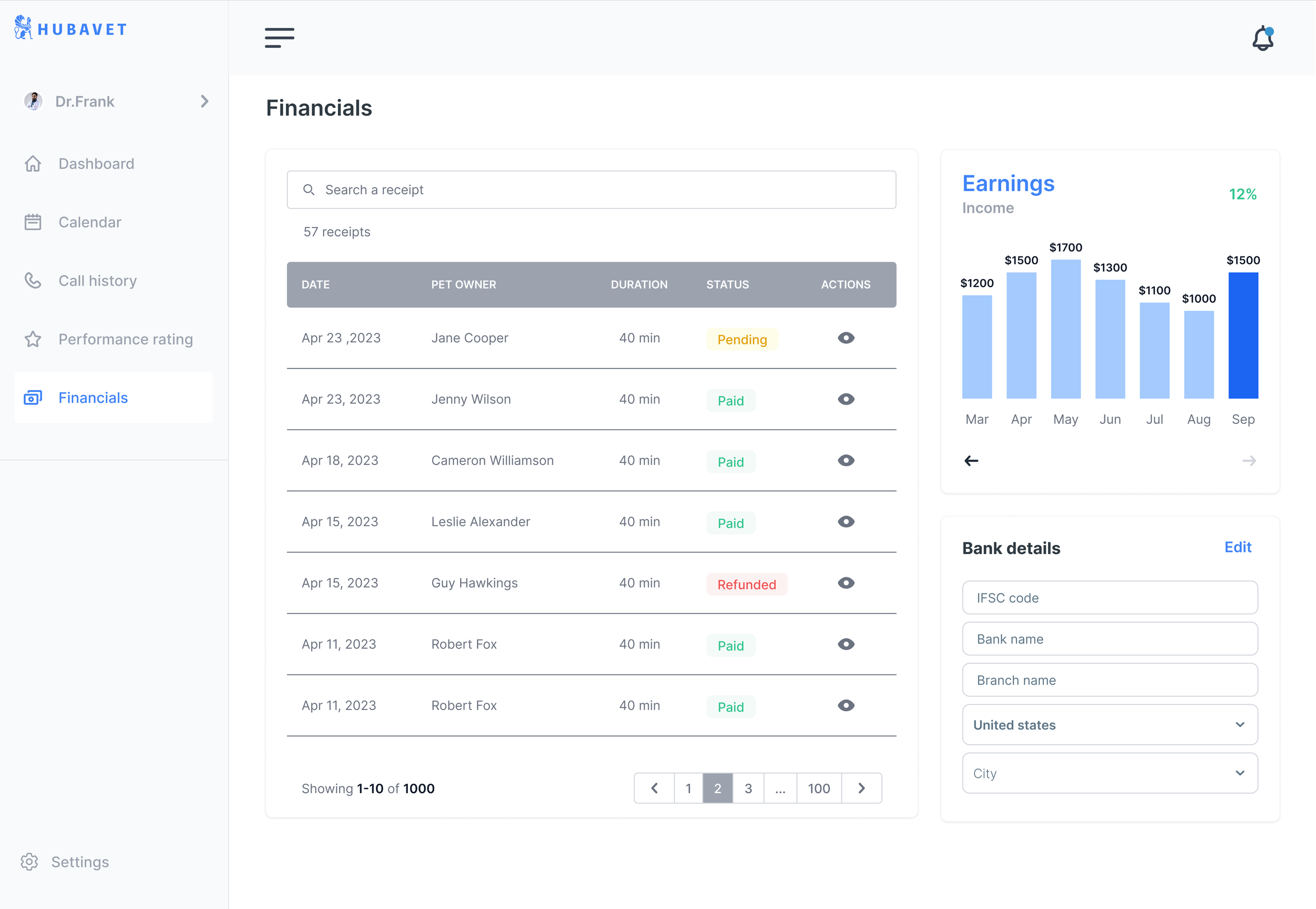Click the HUBAVET logo

pos(71,28)
